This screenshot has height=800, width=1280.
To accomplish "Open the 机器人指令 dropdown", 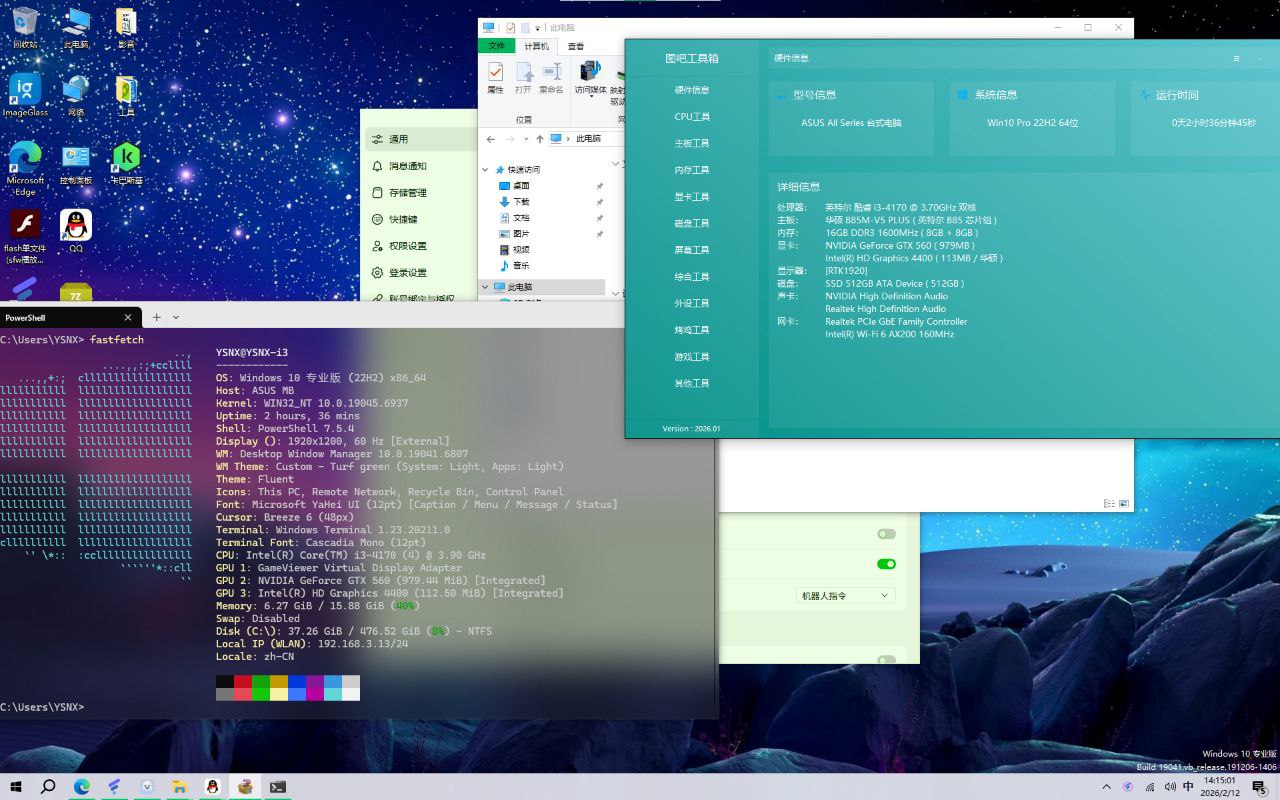I will point(844,596).
